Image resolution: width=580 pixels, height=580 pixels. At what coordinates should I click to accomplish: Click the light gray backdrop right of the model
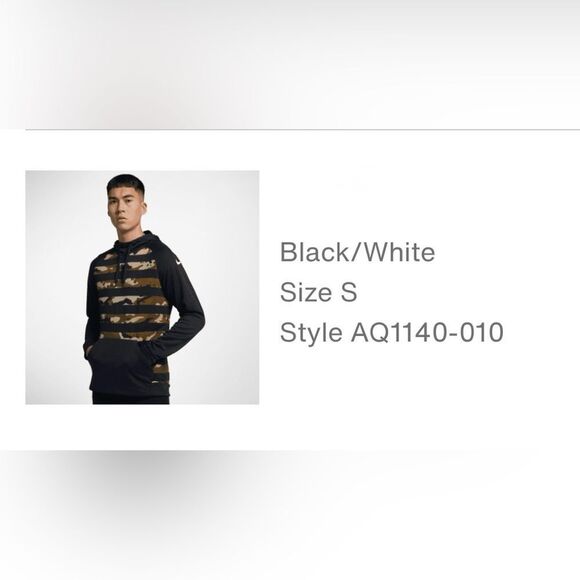tap(231, 287)
